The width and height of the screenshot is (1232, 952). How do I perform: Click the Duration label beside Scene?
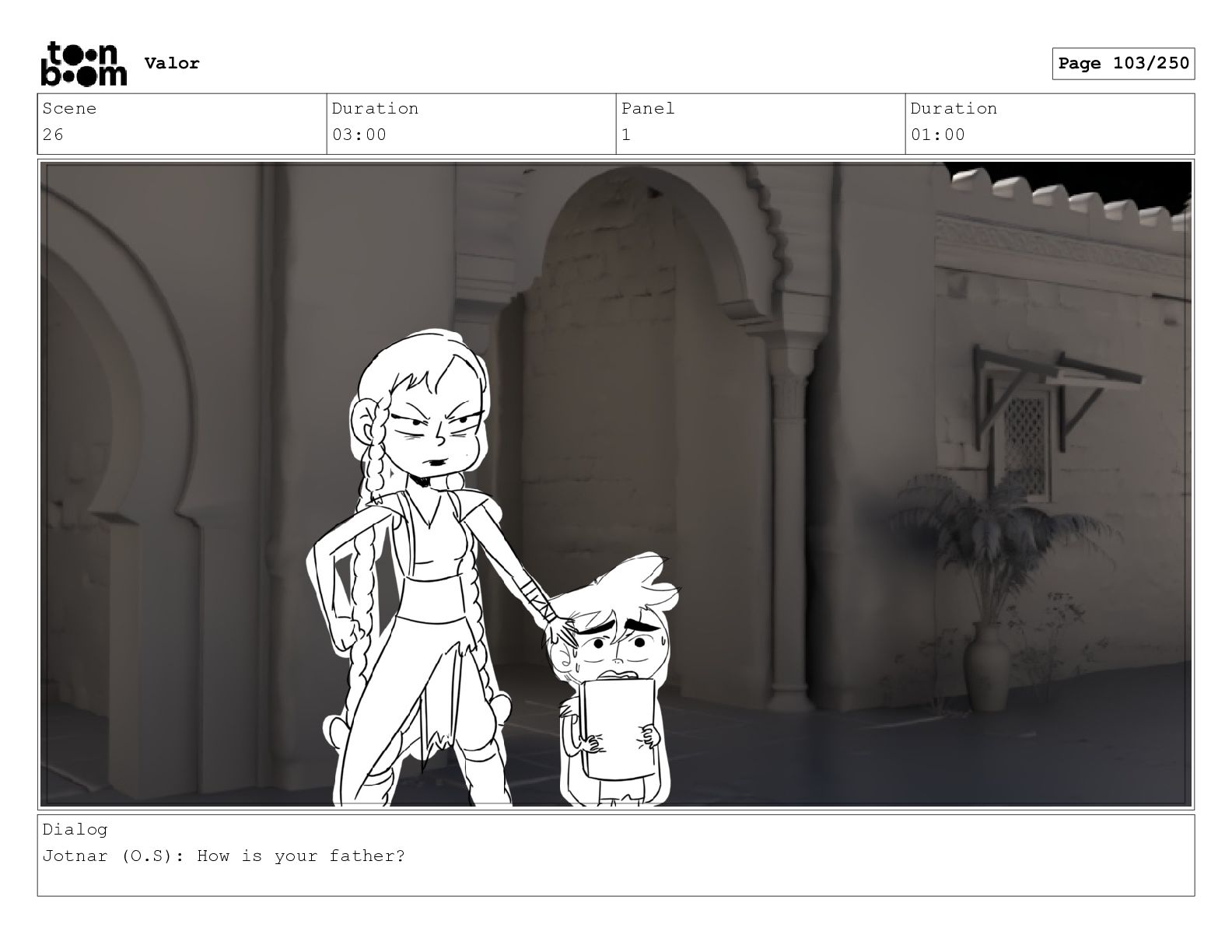pyautogui.click(x=375, y=109)
